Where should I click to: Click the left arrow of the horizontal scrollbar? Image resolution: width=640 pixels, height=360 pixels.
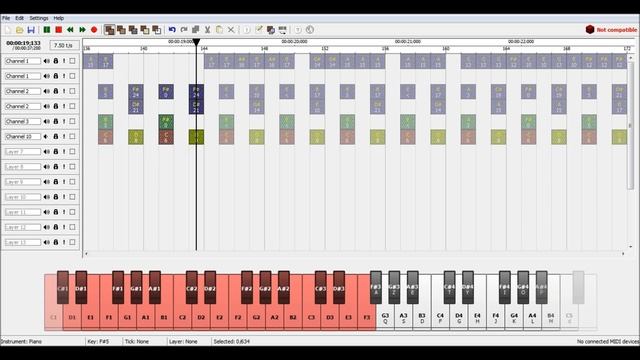coord(86,253)
